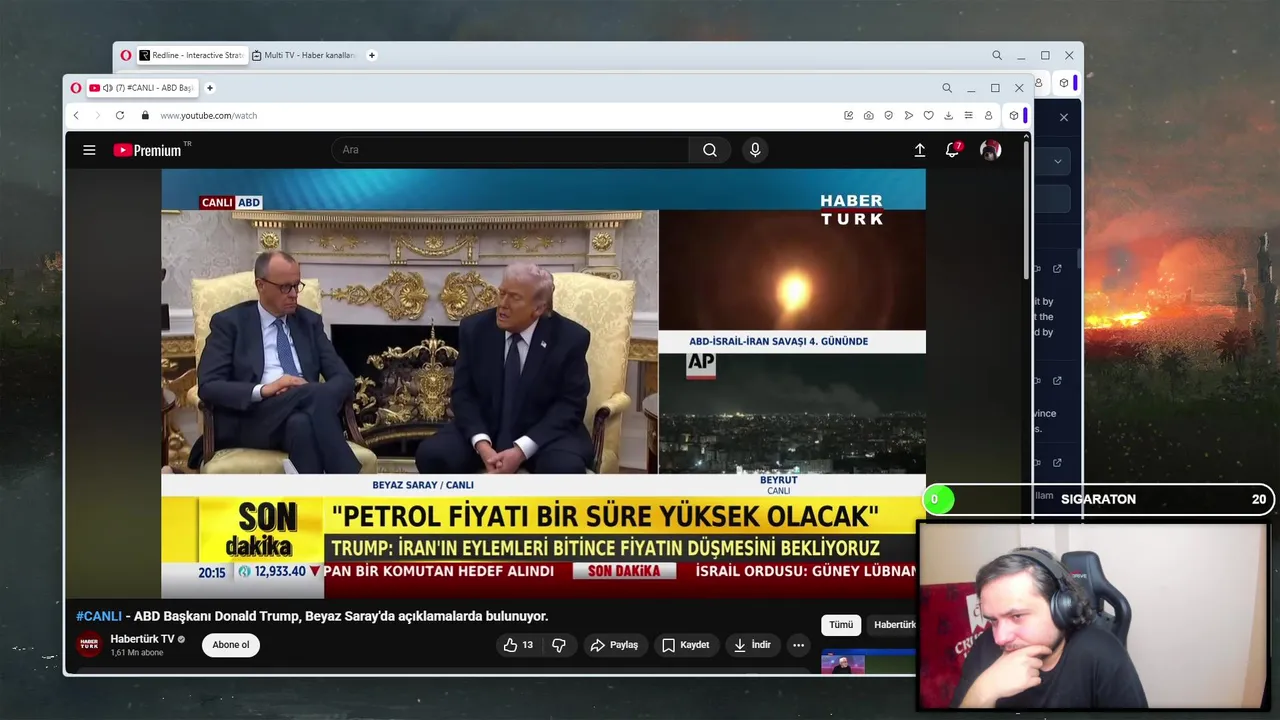Save the video with Kaydet

pyautogui.click(x=686, y=645)
